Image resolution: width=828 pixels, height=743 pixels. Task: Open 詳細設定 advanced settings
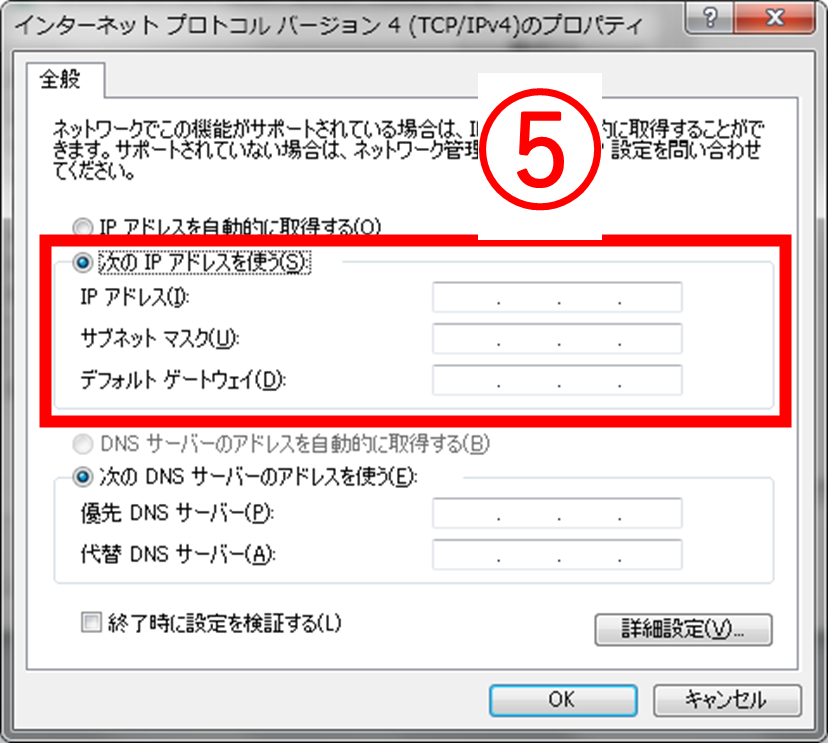[683, 629]
